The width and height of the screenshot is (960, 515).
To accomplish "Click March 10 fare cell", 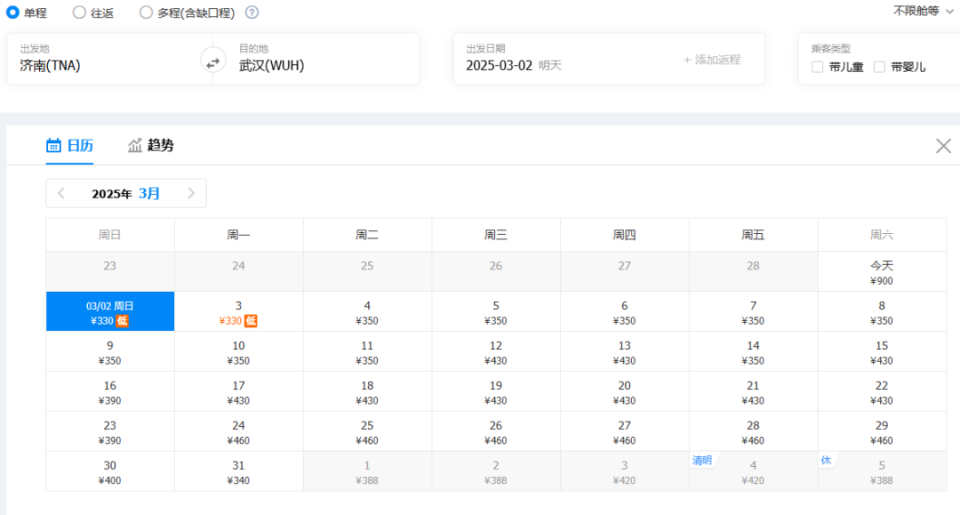I will click(239, 352).
